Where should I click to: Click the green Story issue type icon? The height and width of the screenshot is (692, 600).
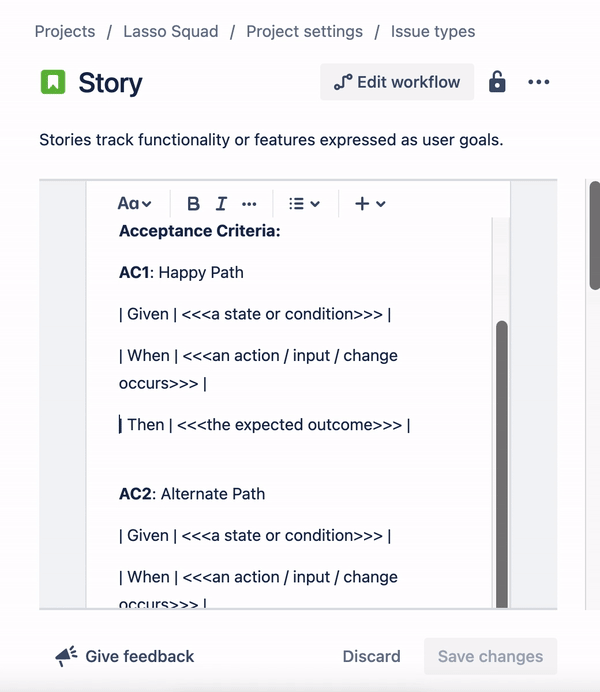click(53, 82)
